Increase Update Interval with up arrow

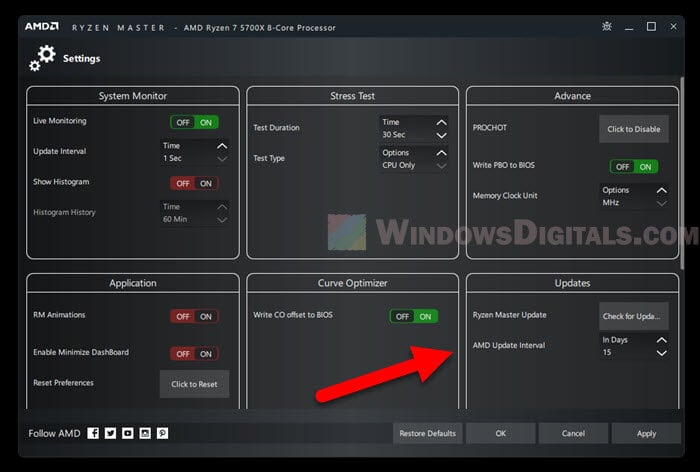[222, 146]
